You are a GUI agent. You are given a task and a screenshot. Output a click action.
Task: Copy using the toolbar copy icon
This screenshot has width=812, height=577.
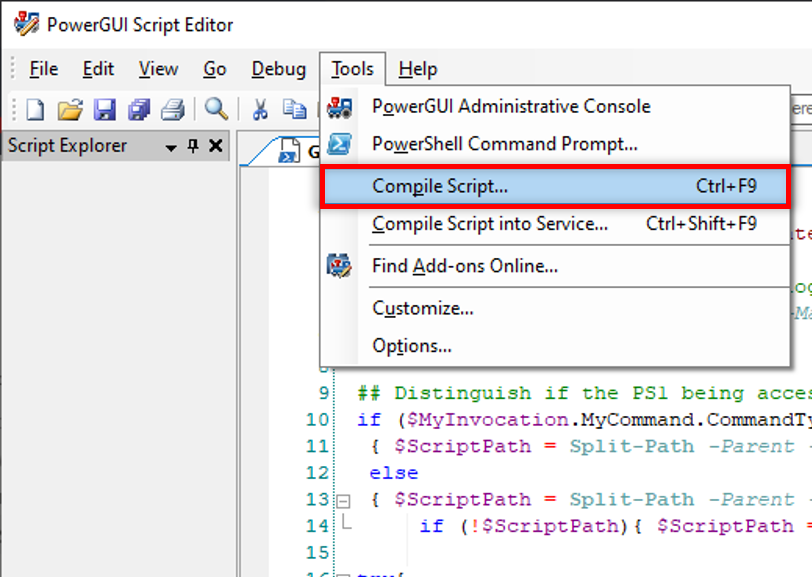click(x=295, y=109)
